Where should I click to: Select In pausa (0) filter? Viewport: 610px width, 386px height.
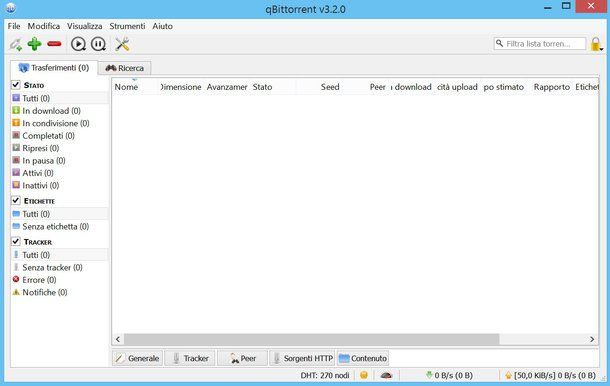coord(60,161)
